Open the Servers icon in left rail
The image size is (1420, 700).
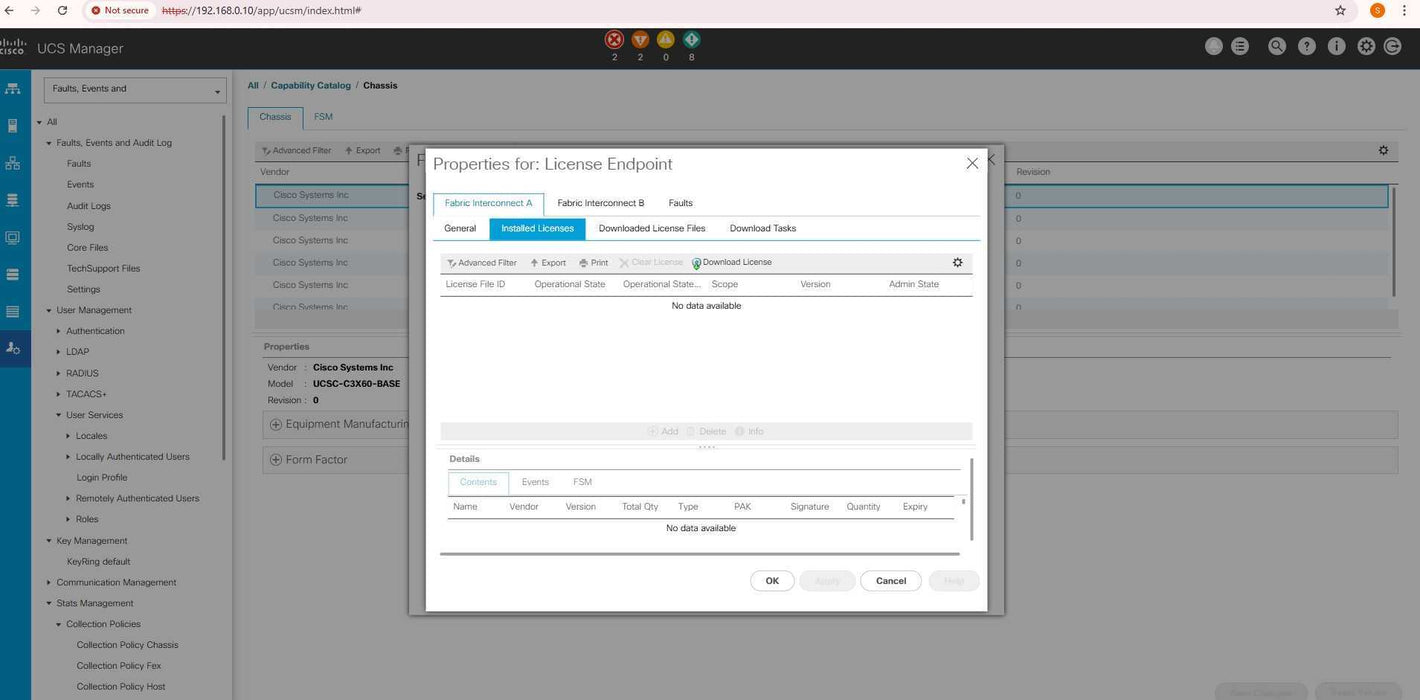(13, 126)
